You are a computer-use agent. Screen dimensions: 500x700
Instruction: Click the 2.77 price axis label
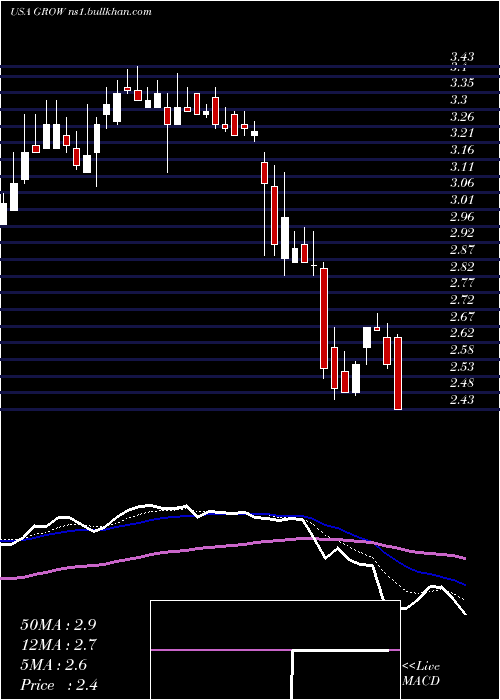[x=462, y=283]
